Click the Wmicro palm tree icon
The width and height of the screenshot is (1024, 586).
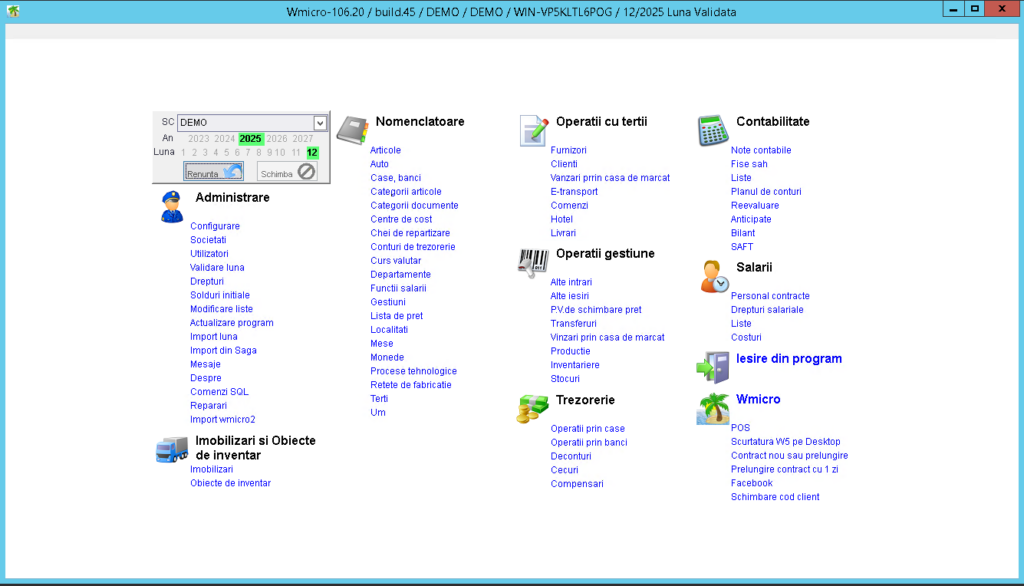(x=713, y=408)
